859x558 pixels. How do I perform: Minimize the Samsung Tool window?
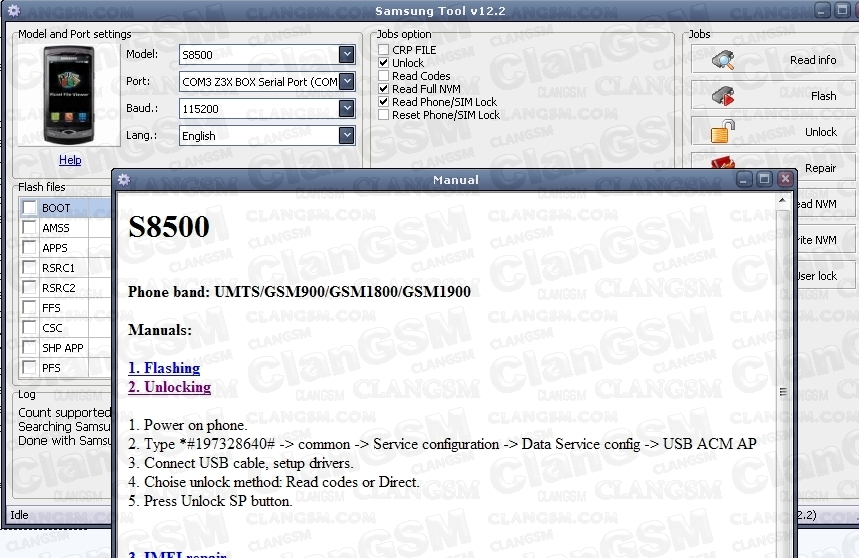click(822, 10)
